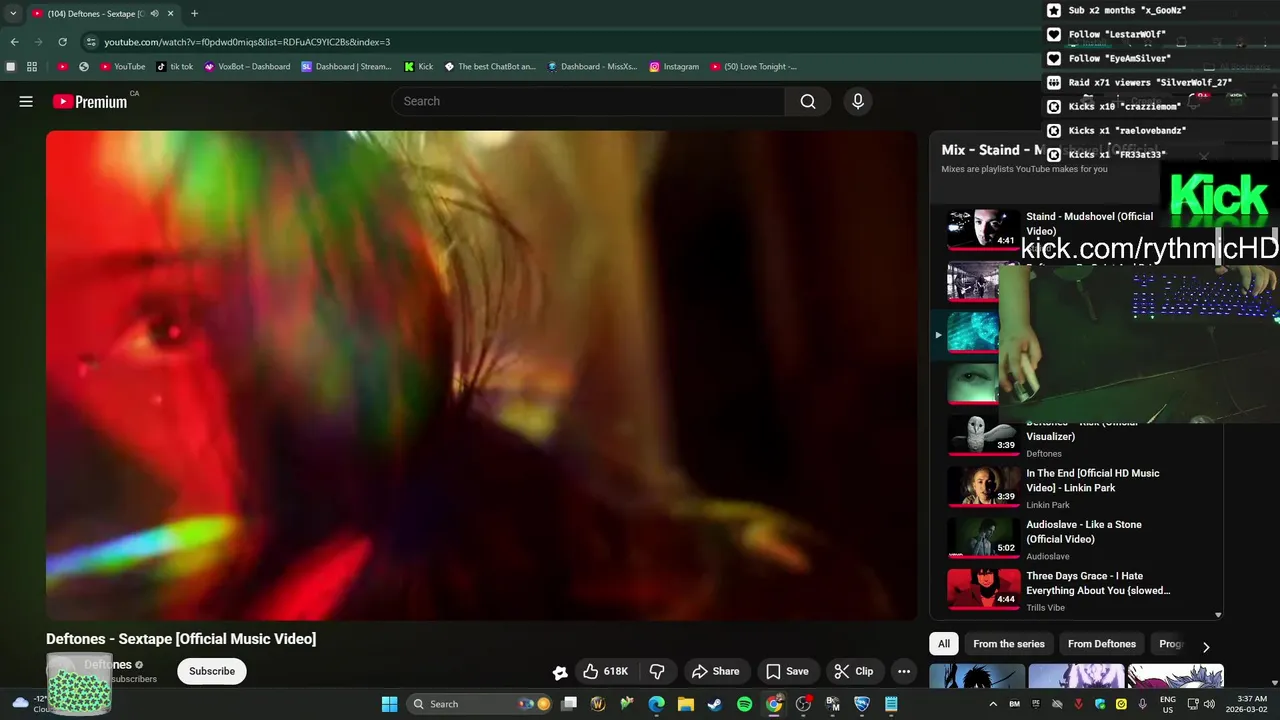
Task: Dislike the video with thumbs-down
Action: [x=657, y=671]
